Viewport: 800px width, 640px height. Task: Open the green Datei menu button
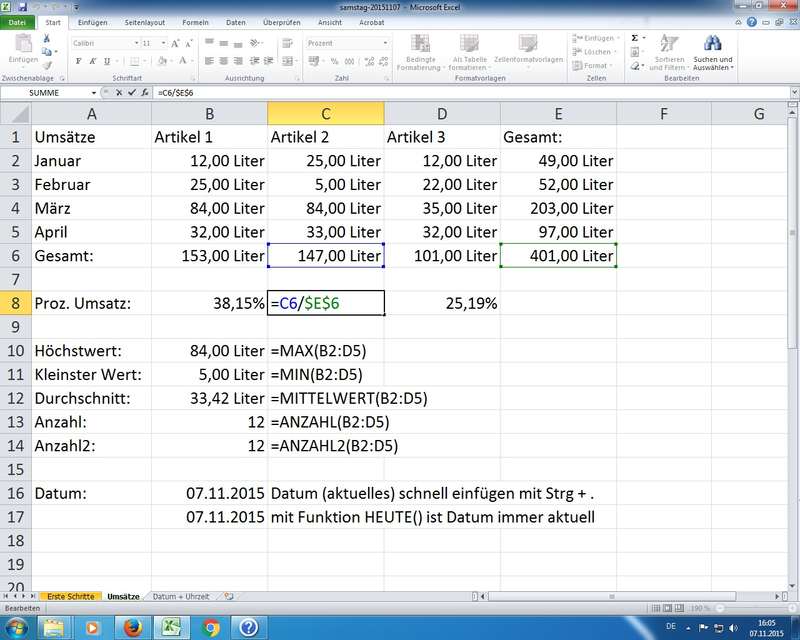point(18,21)
